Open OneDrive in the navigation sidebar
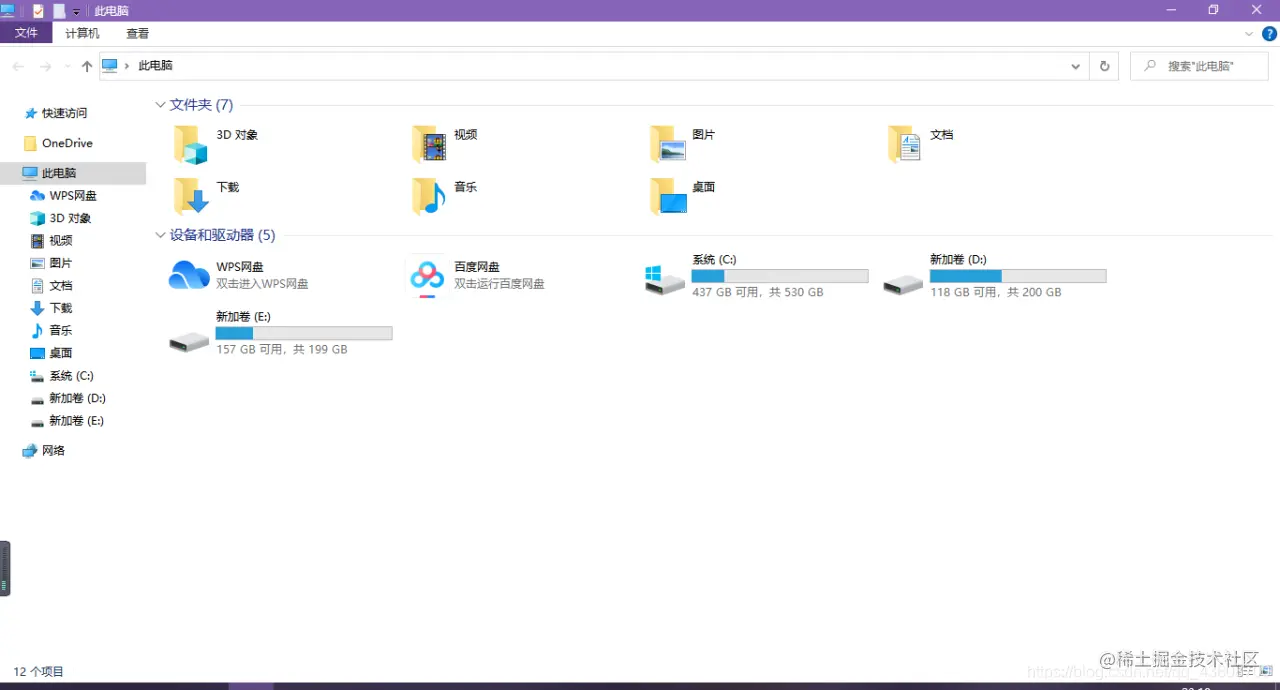The width and height of the screenshot is (1280, 690). (x=67, y=143)
